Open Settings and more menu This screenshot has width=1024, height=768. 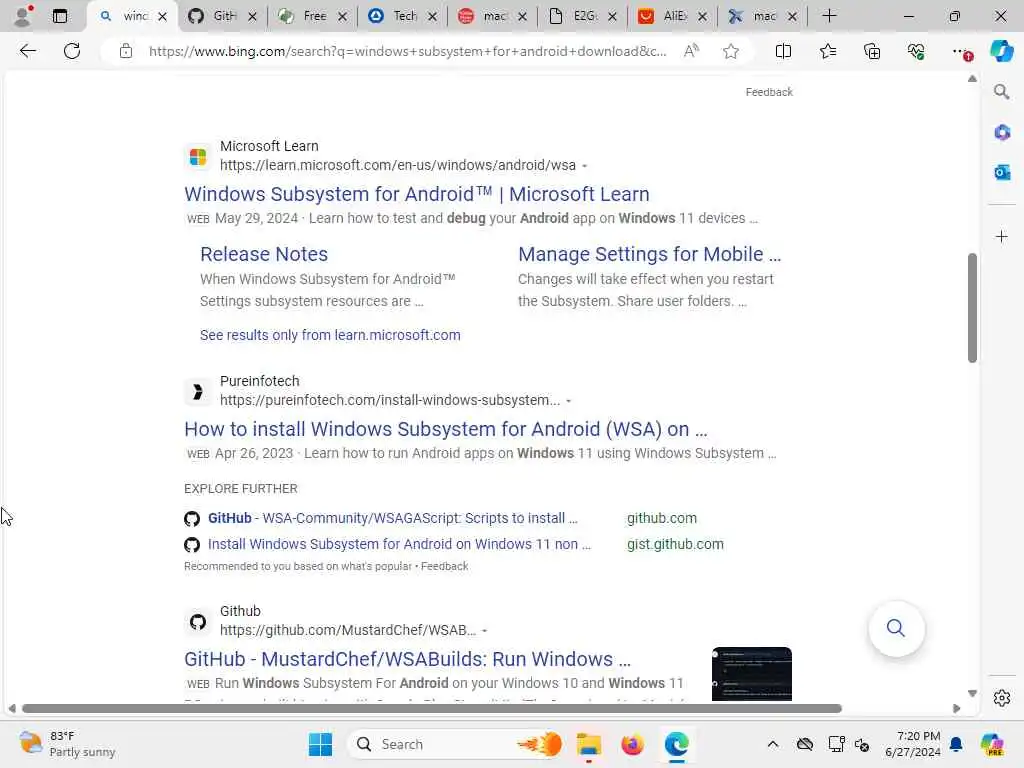point(961,51)
